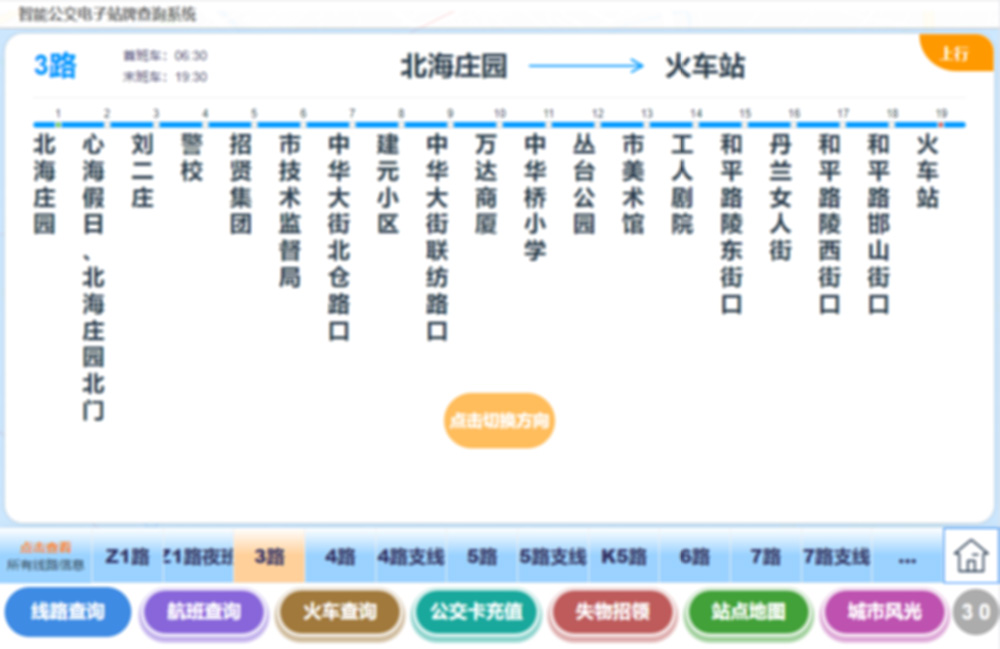Screen dimensions: 1000x649
Task: Select the 4路 route tab
Action: coord(341,557)
